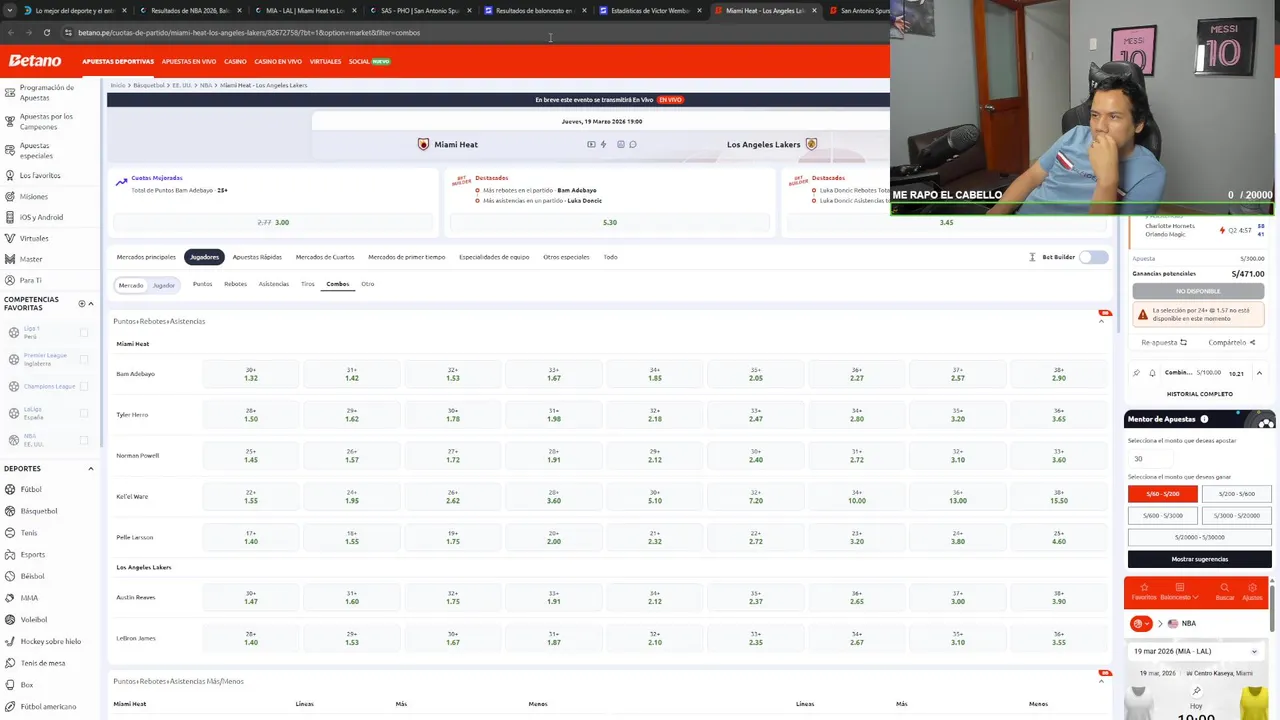Open the Virtuales sidebar icon

point(9,238)
